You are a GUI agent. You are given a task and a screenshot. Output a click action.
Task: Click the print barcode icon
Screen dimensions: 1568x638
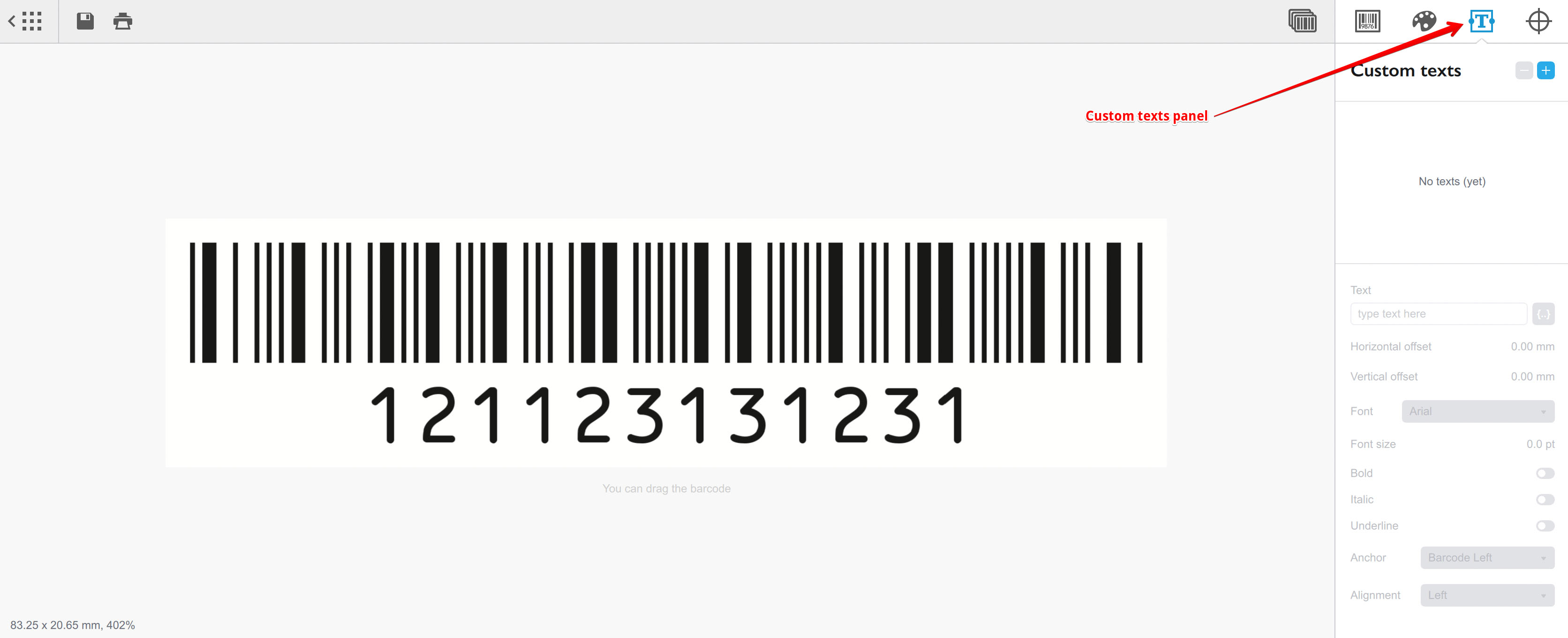pos(122,20)
